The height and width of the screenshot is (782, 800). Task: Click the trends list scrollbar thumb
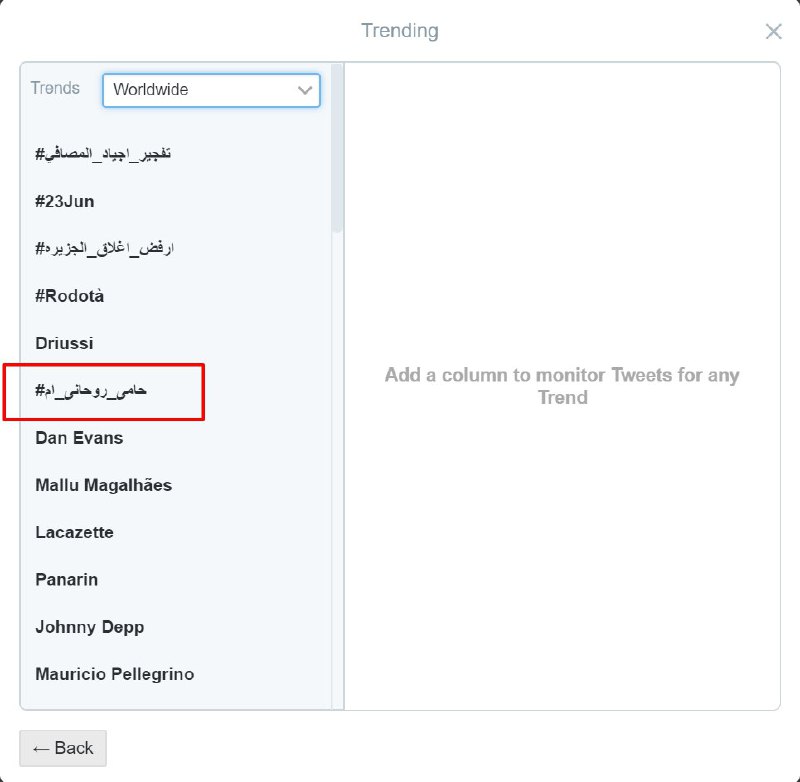(x=337, y=150)
